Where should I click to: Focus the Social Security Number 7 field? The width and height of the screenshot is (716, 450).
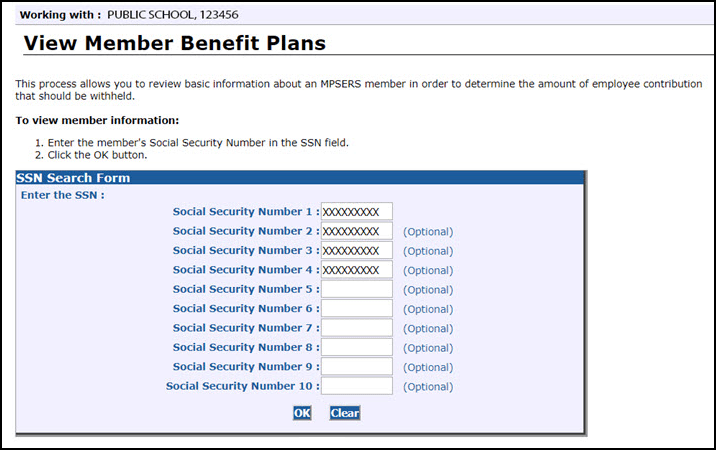click(357, 328)
